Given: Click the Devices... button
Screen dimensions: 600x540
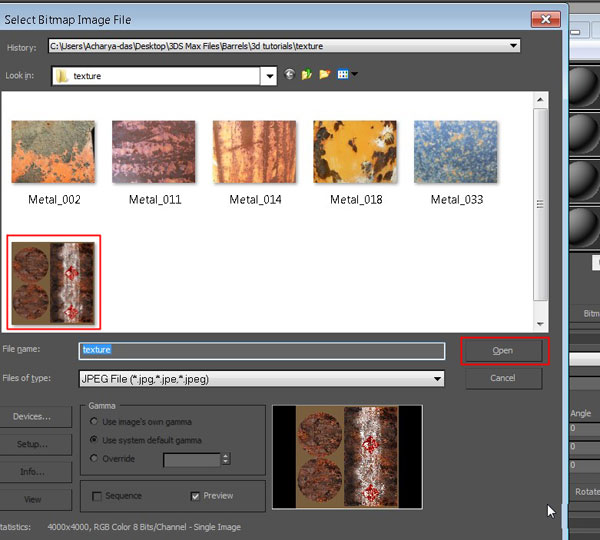Looking at the screenshot, I should [x=32, y=416].
